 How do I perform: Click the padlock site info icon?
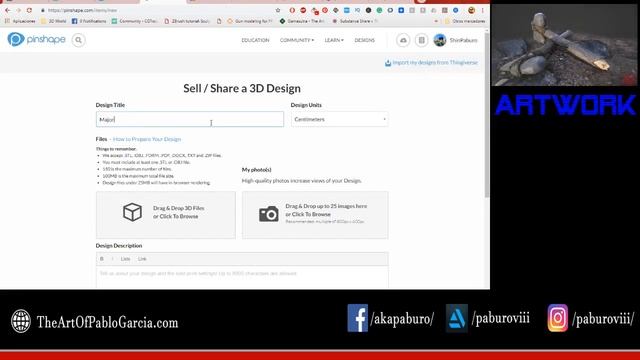pos(43,10)
